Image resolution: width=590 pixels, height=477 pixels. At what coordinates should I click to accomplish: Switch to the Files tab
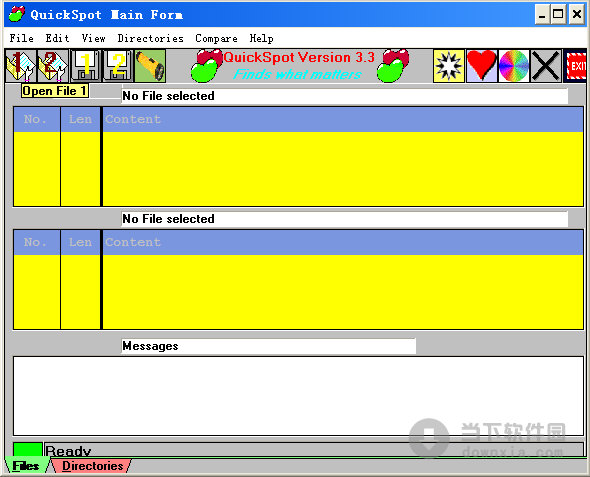tap(26, 466)
